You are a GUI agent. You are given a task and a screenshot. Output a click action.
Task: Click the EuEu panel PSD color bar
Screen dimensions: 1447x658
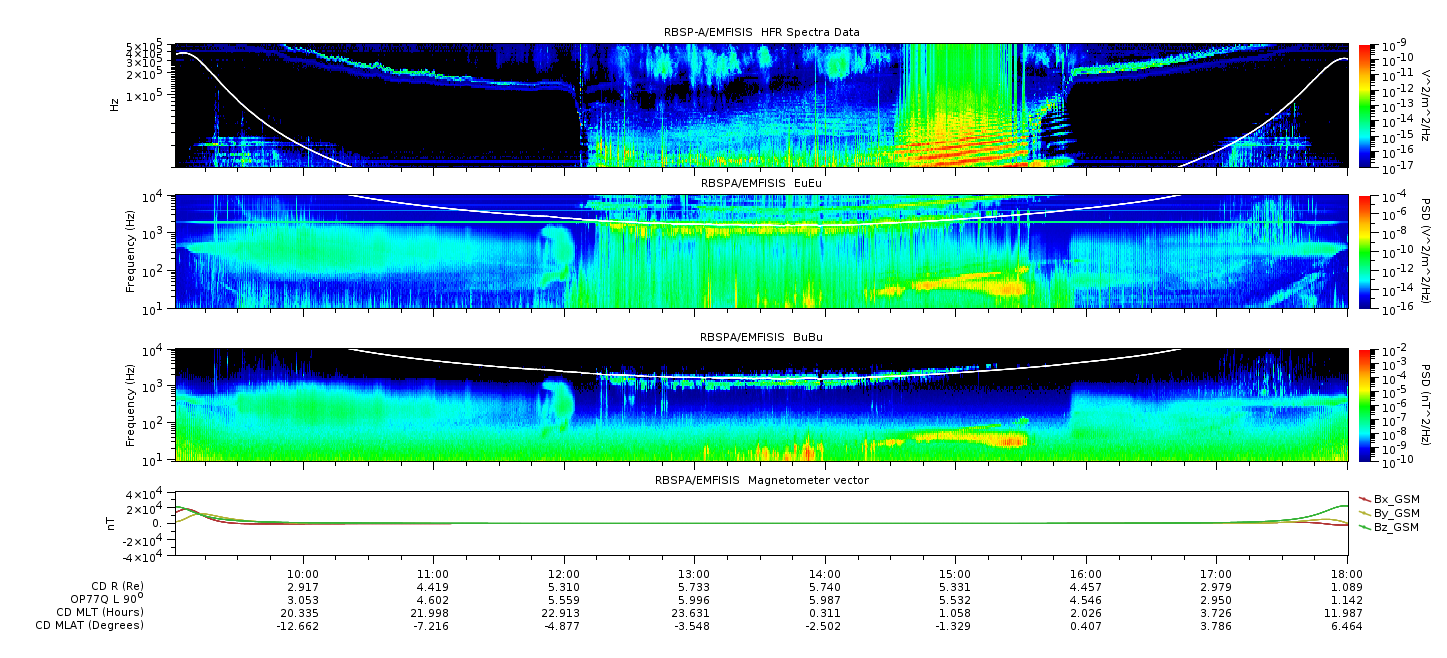(1365, 251)
